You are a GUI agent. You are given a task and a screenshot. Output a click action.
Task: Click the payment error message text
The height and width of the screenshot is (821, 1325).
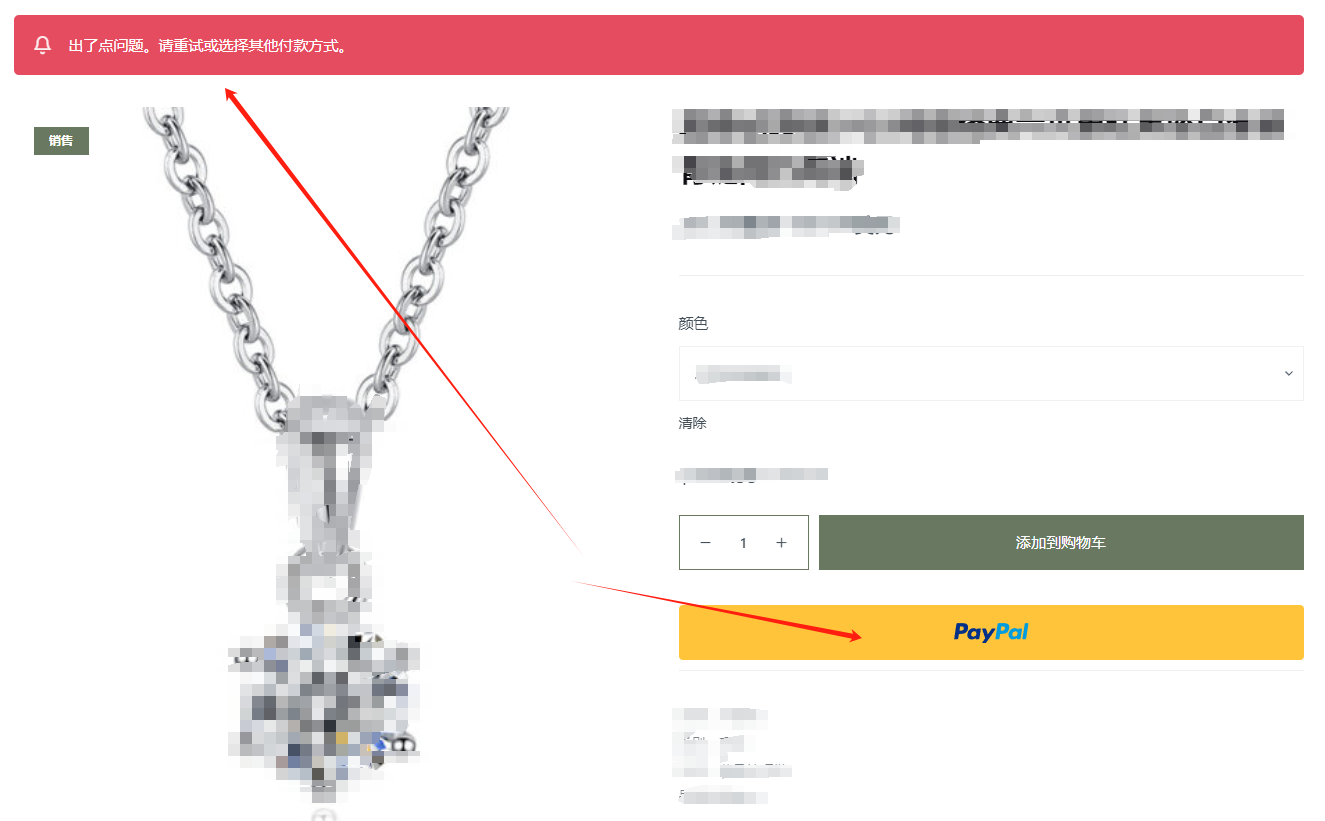pos(208,46)
